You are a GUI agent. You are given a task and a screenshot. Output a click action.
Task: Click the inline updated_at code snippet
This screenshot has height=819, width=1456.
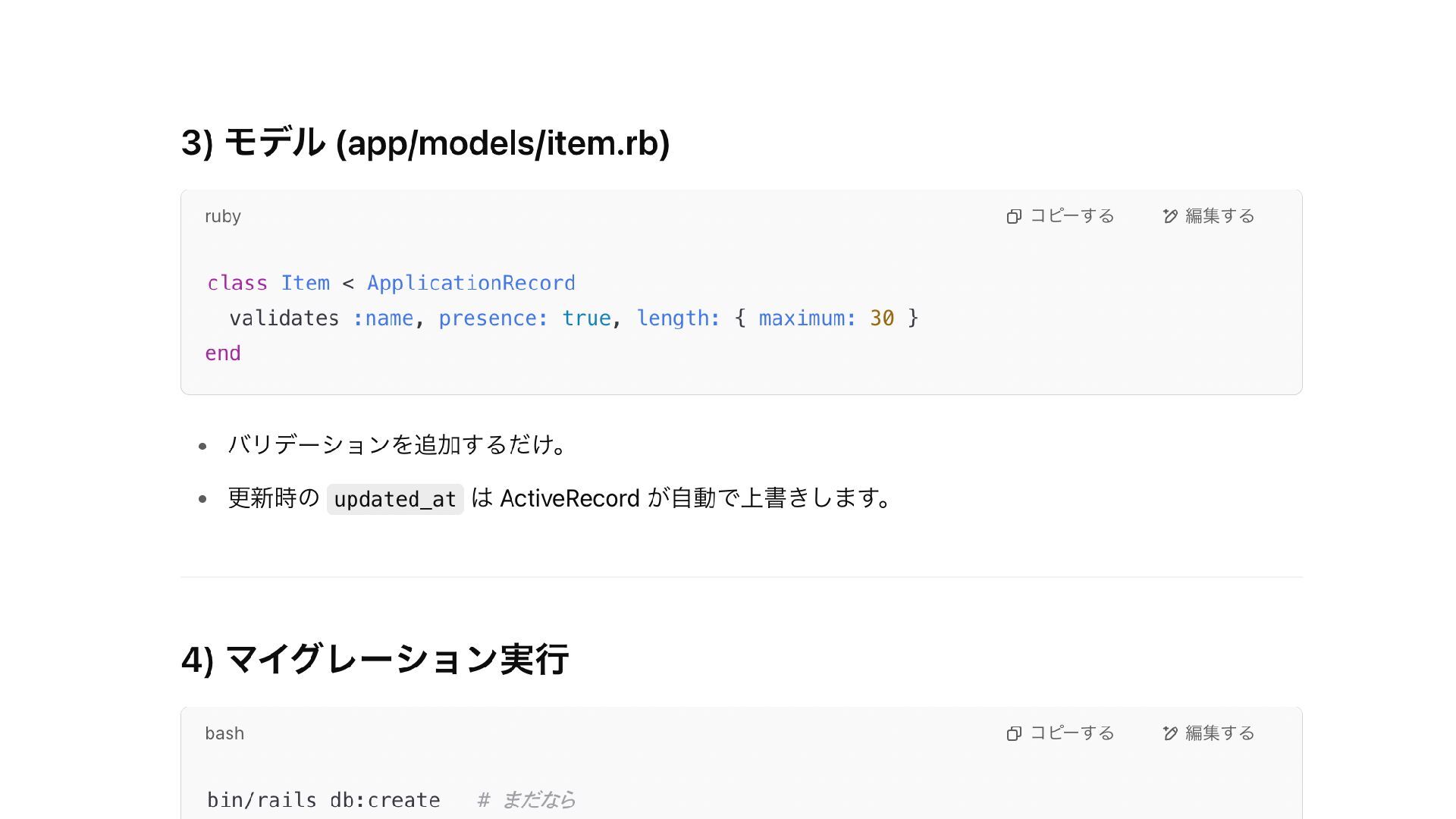394,500
